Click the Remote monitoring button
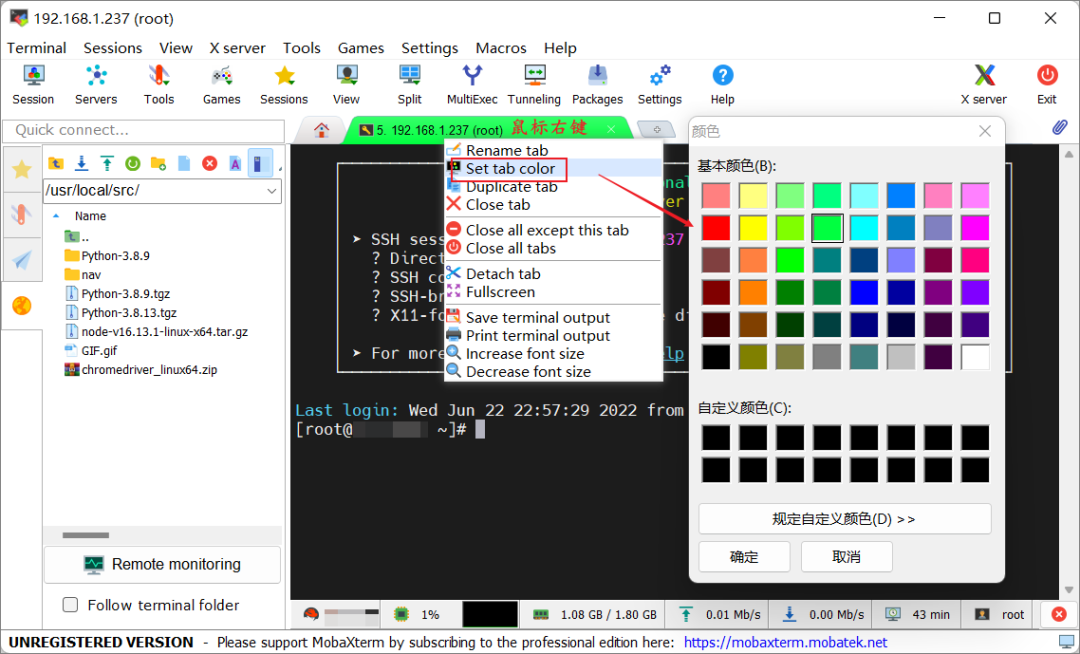 pos(163,565)
